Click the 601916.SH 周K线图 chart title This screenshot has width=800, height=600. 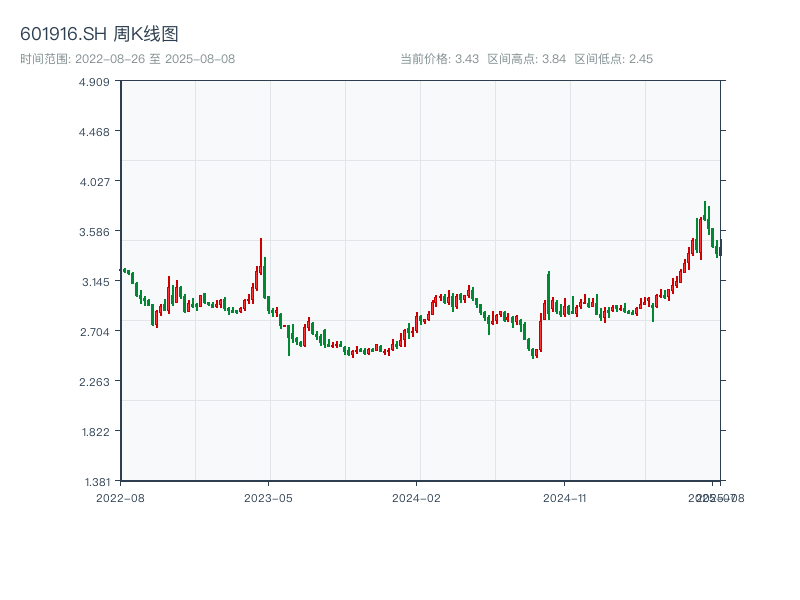pos(100,35)
